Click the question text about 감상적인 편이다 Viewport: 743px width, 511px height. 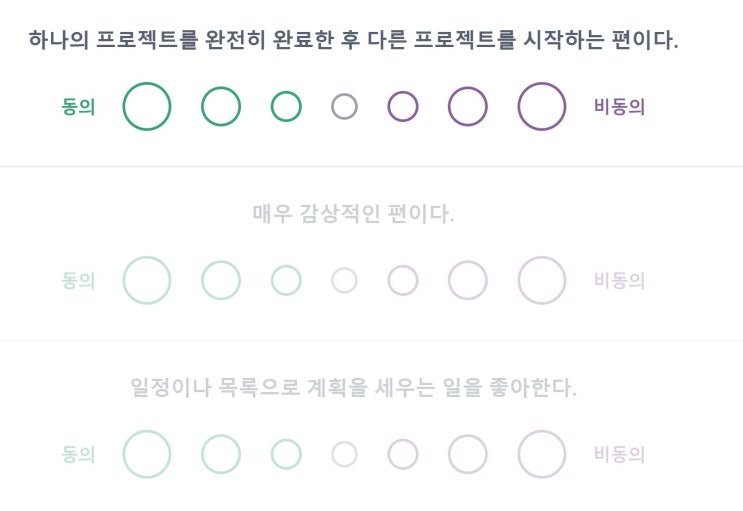pos(353,213)
